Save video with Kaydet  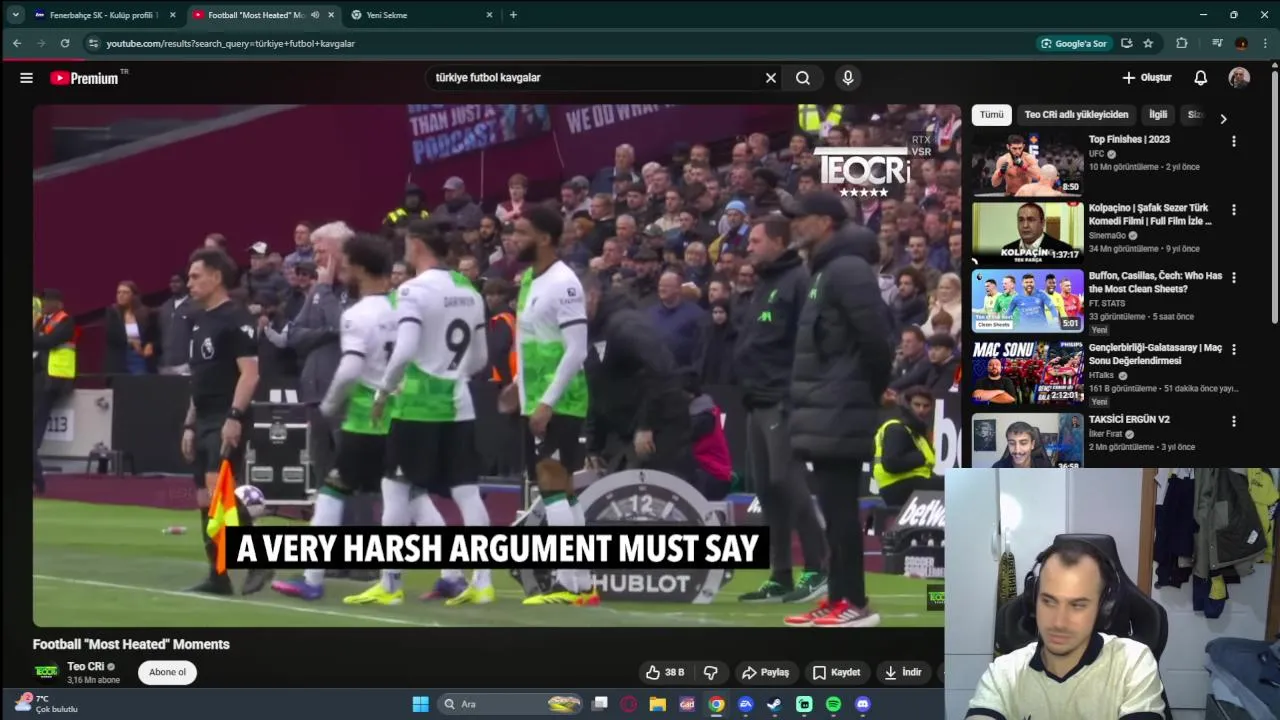(836, 672)
